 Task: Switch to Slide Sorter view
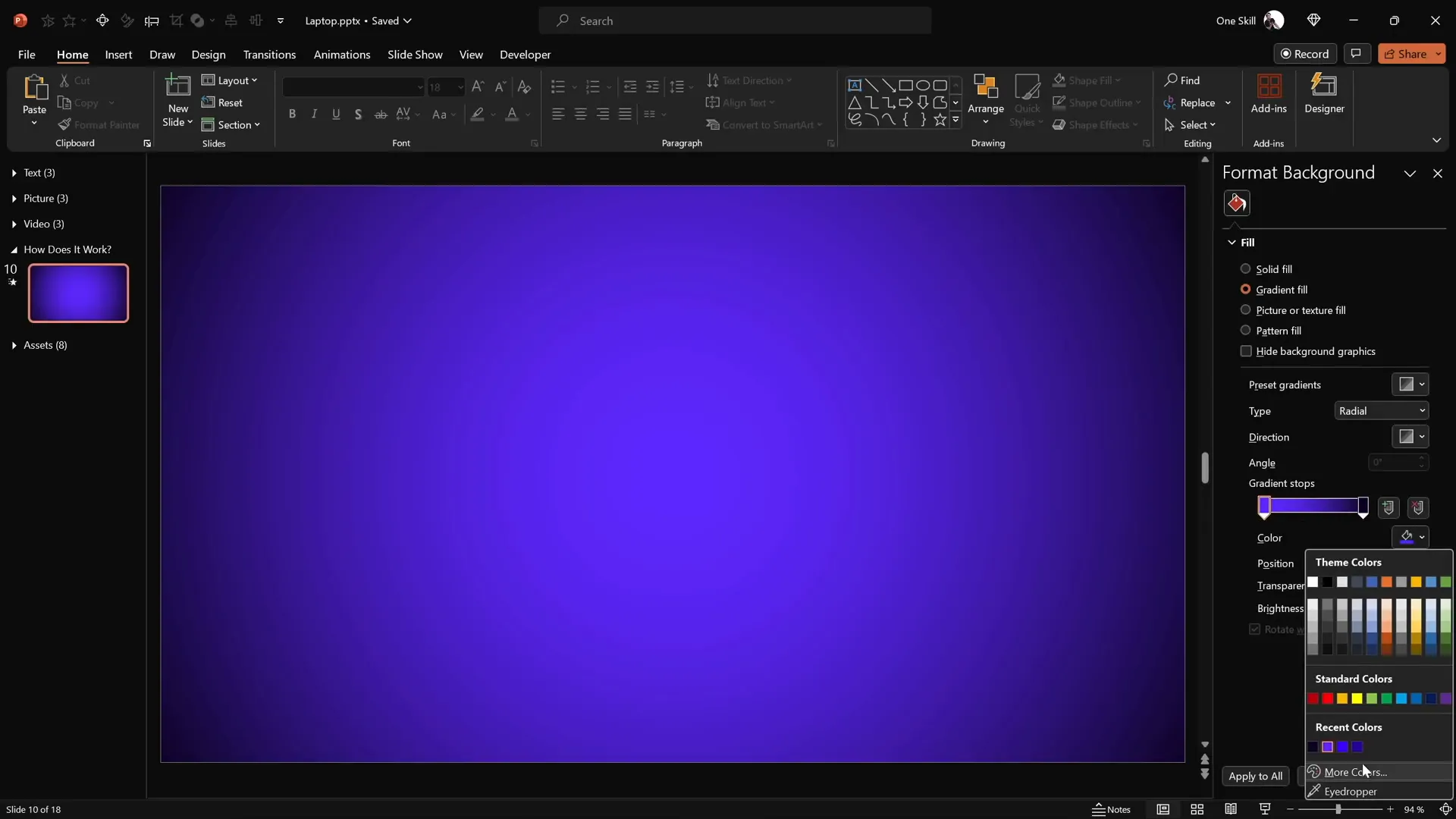pyautogui.click(x=1197, y=809)
